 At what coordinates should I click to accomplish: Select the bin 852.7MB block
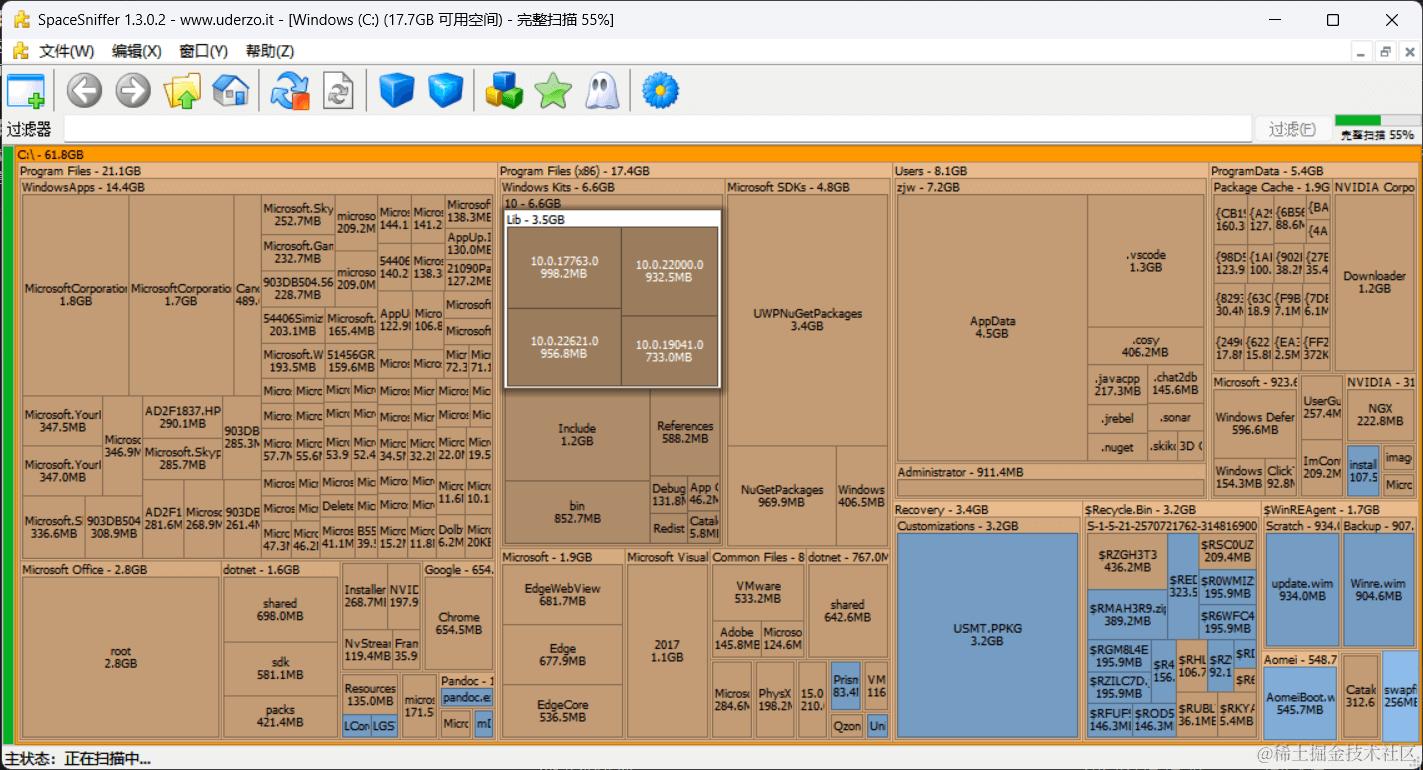point(576,512)
